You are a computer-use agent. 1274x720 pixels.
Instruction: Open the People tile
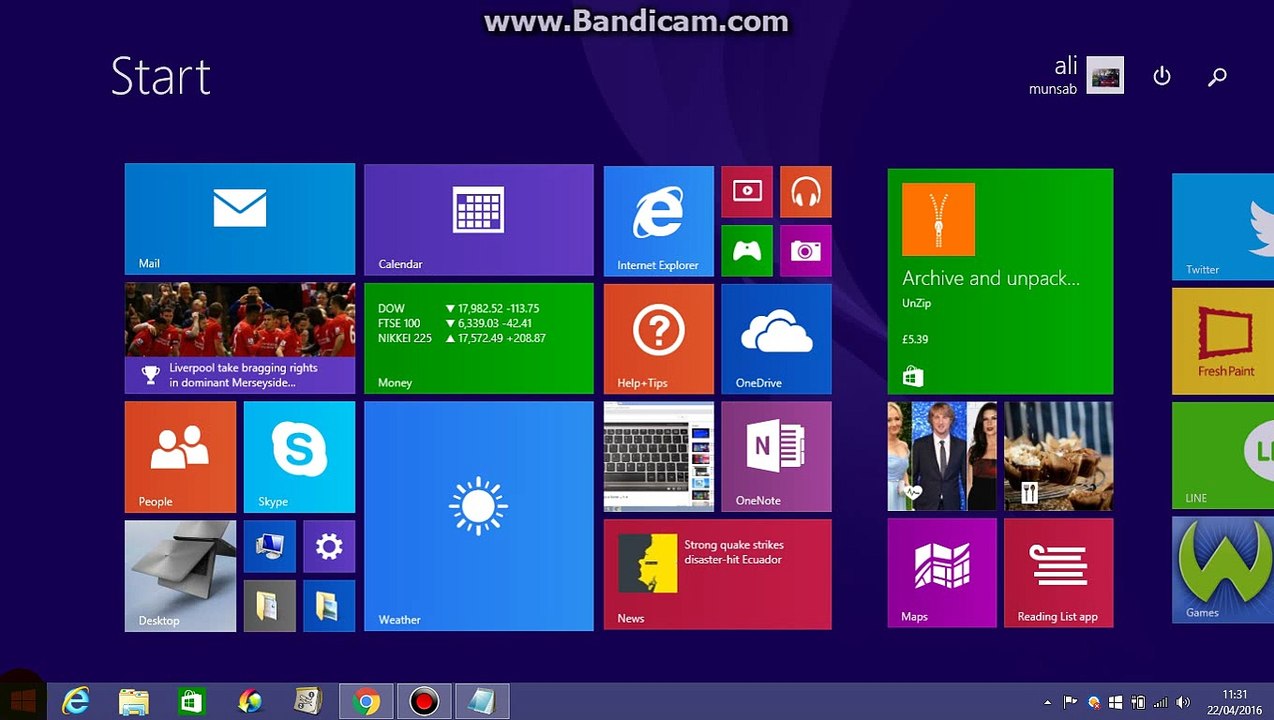pos(181,457)
